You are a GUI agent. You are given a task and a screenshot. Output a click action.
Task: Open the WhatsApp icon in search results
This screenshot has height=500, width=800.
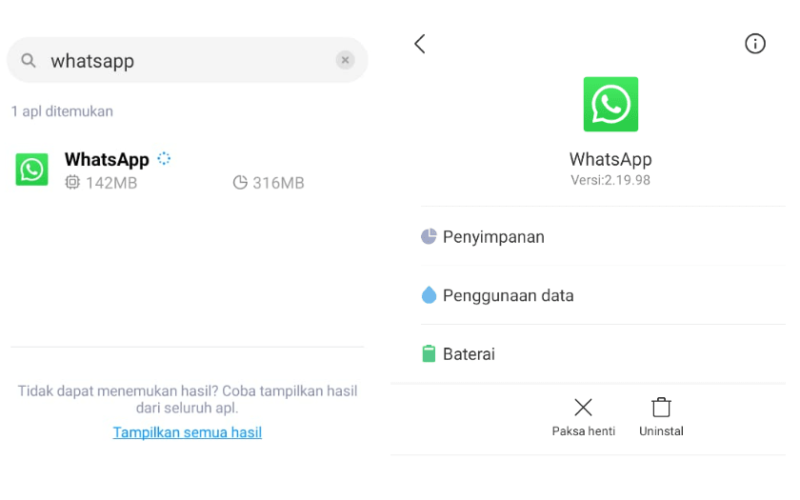click(32, 169)
